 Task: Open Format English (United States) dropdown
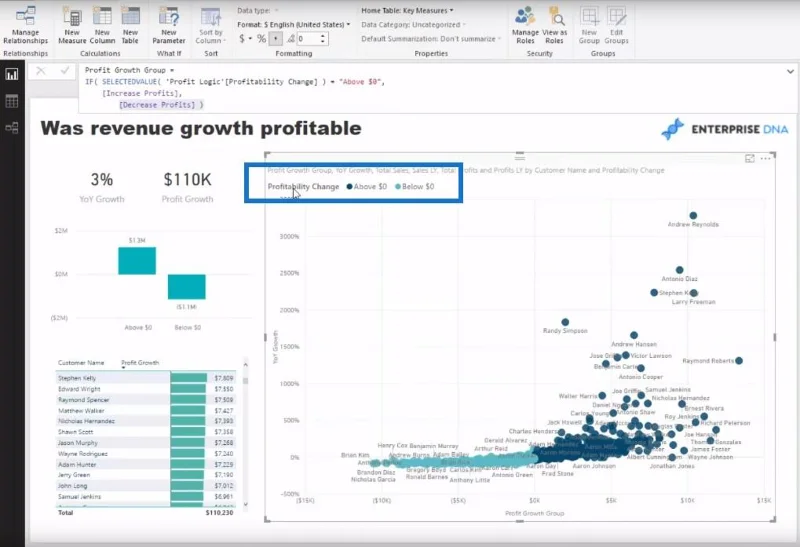(x=293, y=24)
